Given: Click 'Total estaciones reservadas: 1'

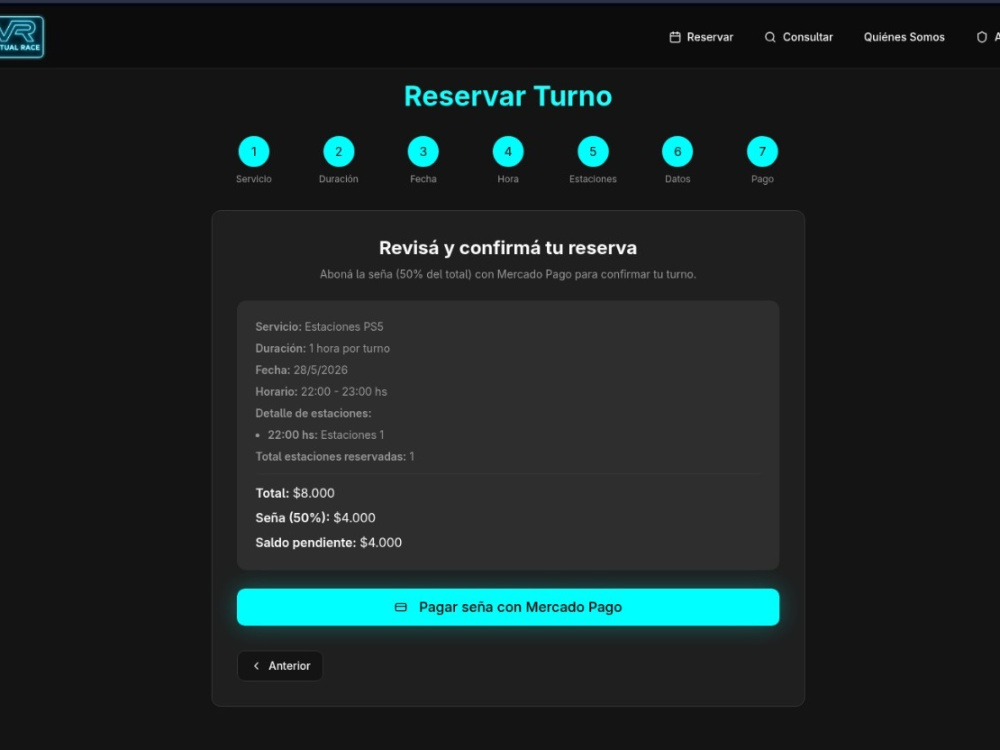Looking at the screenshot, I should coord(335,457).
